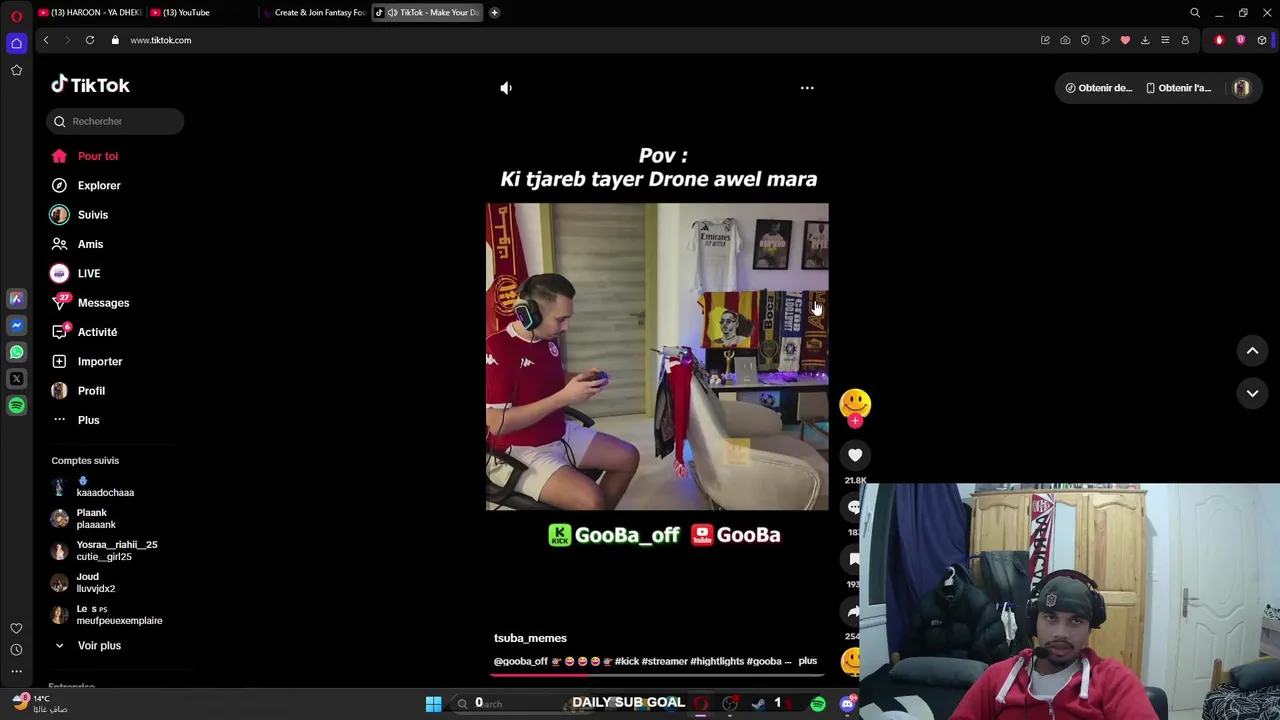
Task: Mute the TikTok video sound
Action: pyautogui.click(x=506, y=88)
